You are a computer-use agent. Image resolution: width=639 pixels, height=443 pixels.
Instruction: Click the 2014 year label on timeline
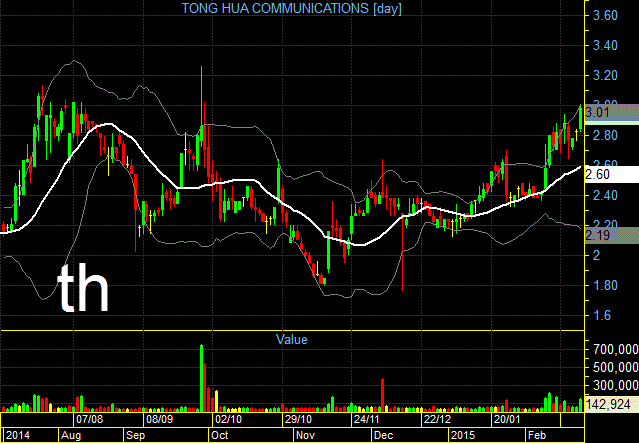(x=18, y=435)
